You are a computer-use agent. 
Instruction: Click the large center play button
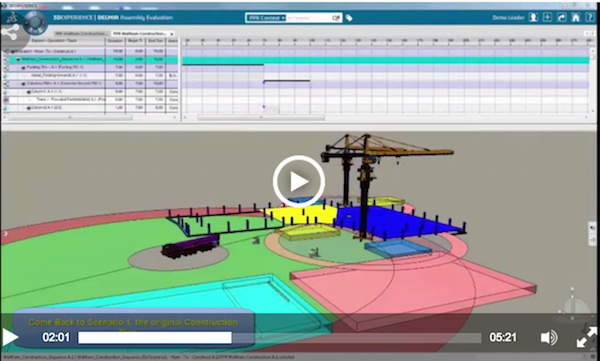(x=299, y=181)
